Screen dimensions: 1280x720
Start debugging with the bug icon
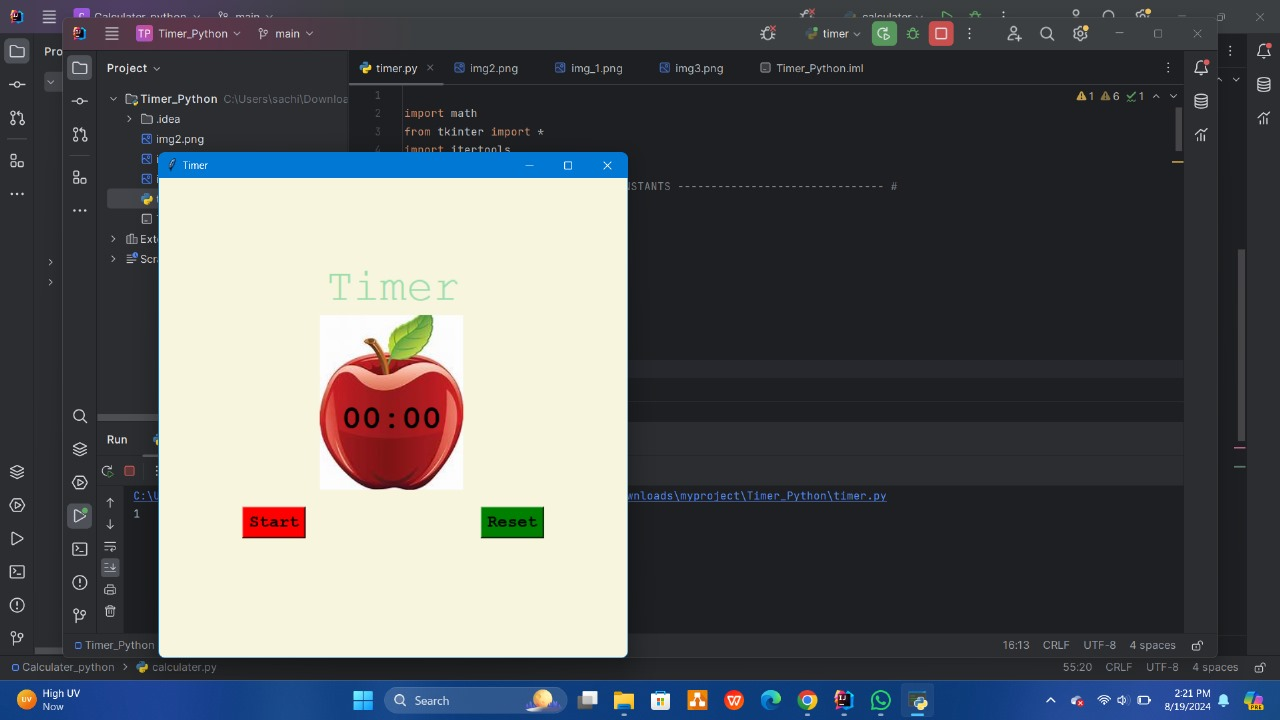tap(912, 34)
